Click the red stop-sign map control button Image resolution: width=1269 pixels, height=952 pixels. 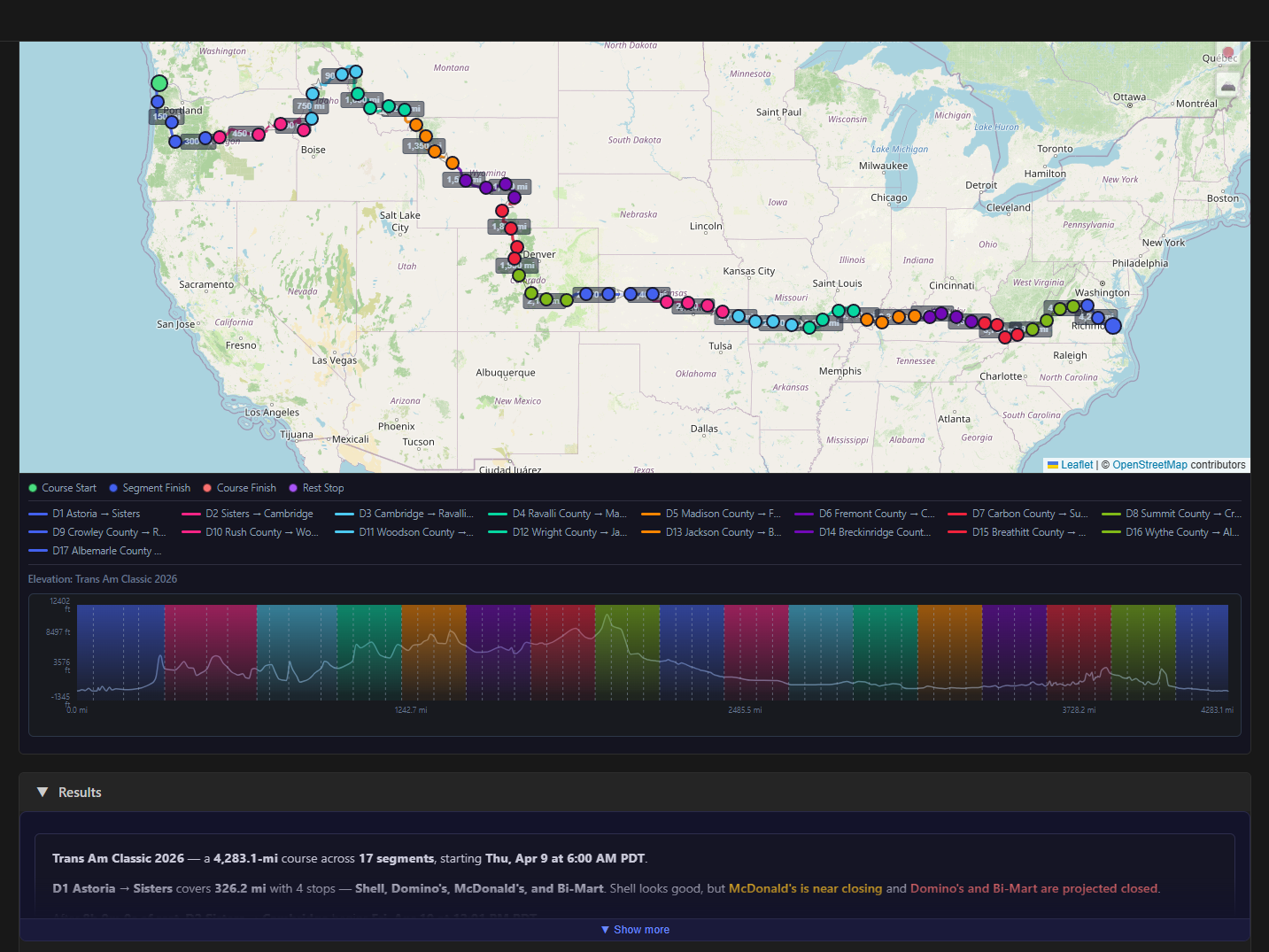pos(1227,54)
